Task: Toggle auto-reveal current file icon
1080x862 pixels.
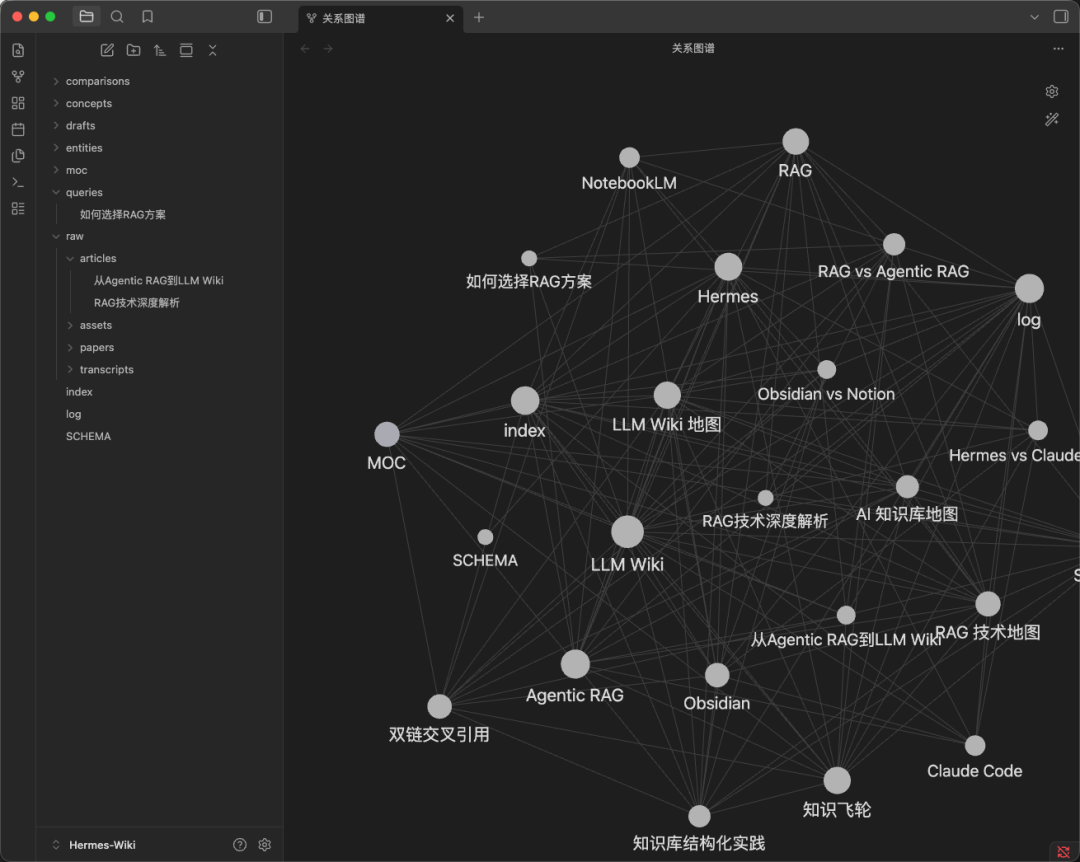Action: (186, 50)
